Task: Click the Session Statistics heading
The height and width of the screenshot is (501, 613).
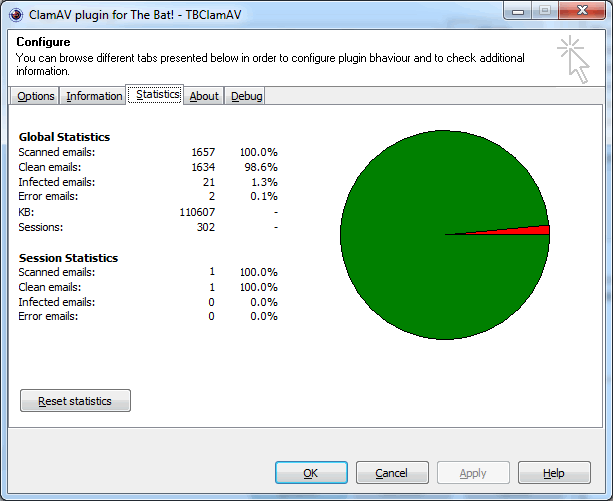Action: 68,258
